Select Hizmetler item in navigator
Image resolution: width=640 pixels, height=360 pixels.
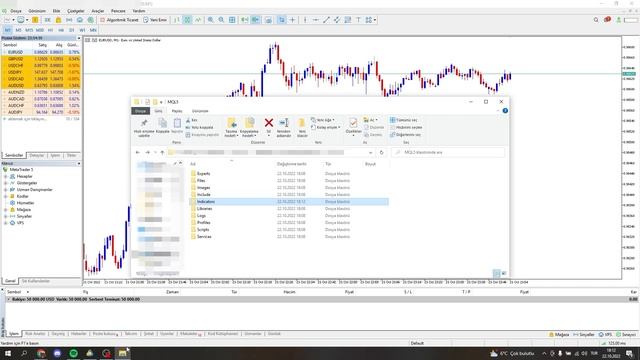pyautogui.click(x=25, y=203)
